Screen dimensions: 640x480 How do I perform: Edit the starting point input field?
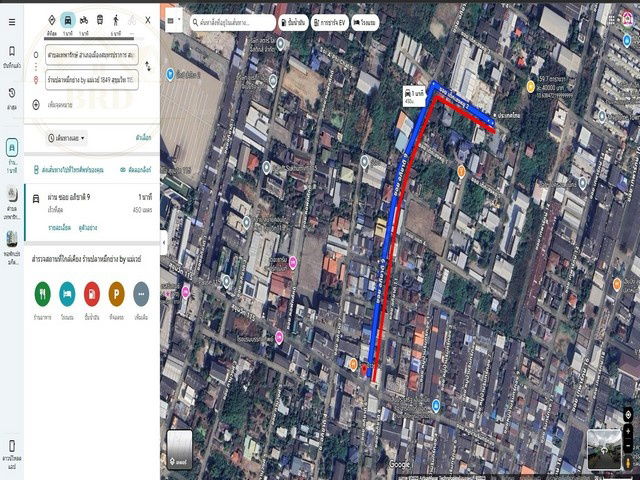92,55
